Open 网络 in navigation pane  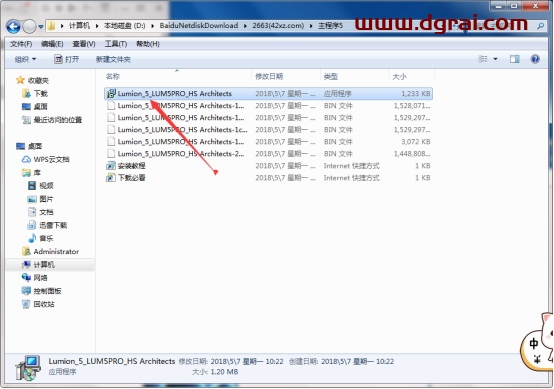click(x=35, y=278)
